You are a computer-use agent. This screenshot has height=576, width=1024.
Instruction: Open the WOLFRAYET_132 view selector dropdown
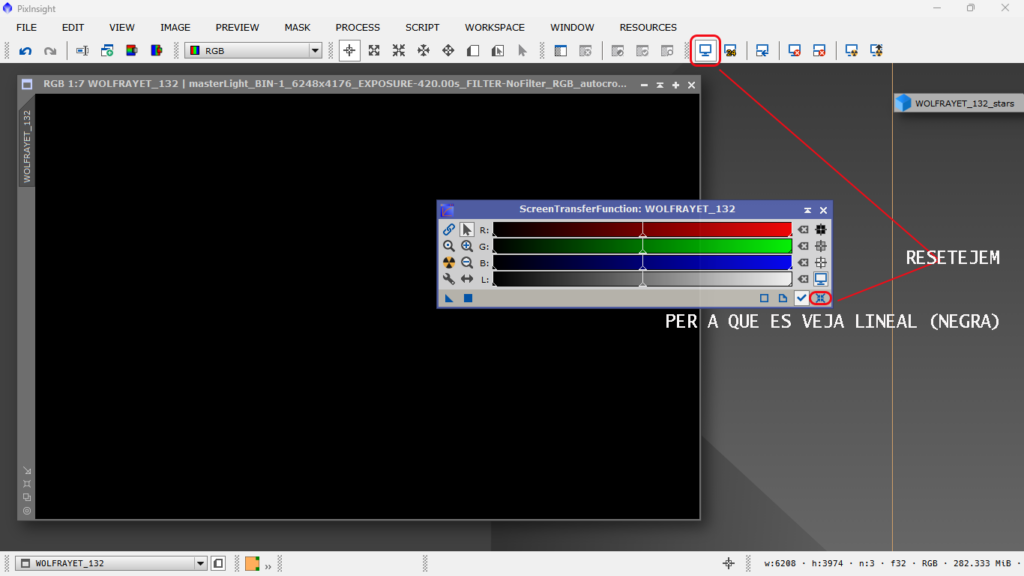[x=111, y=563]
